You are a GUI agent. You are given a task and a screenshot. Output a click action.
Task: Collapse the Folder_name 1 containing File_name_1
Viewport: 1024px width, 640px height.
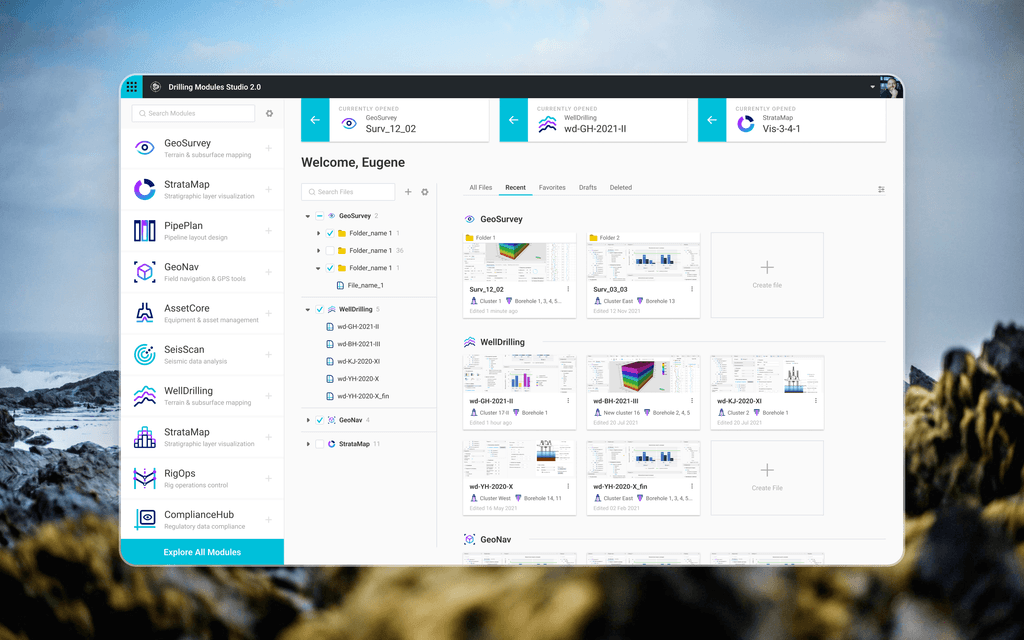coord(318,268)
